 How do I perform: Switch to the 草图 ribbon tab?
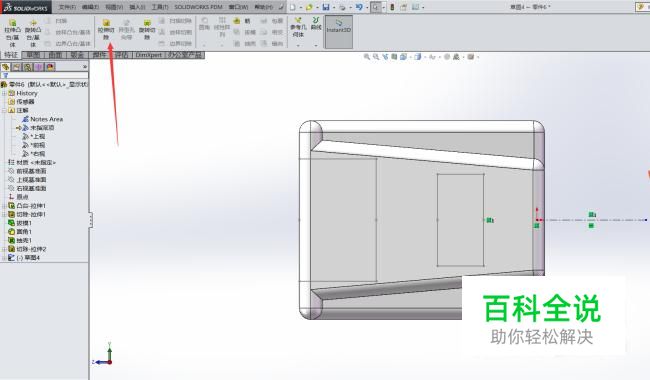coord(33,55)
